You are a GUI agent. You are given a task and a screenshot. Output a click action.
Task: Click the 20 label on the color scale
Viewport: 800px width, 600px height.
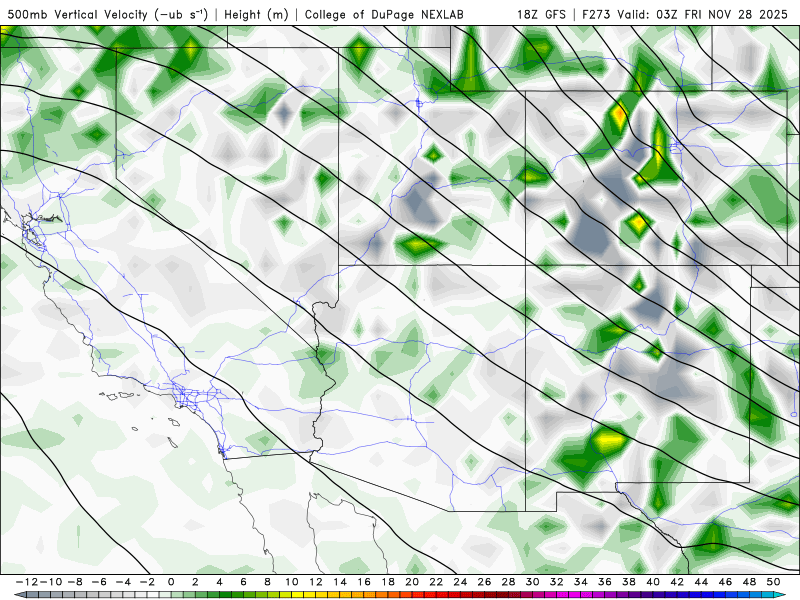412,582
